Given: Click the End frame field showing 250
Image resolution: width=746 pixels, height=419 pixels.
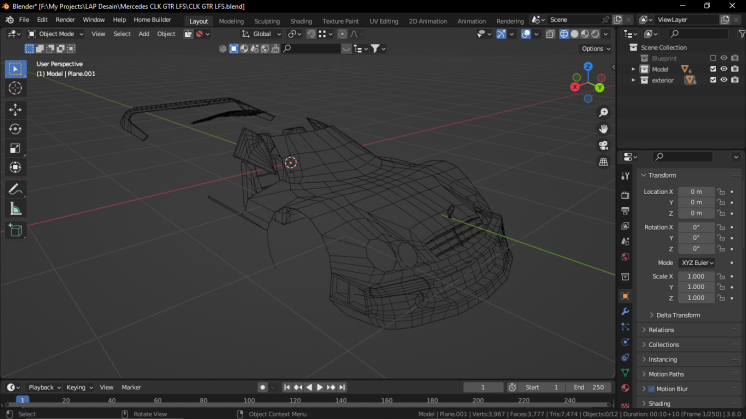Looking at the screenshot, I should (589, 387).
